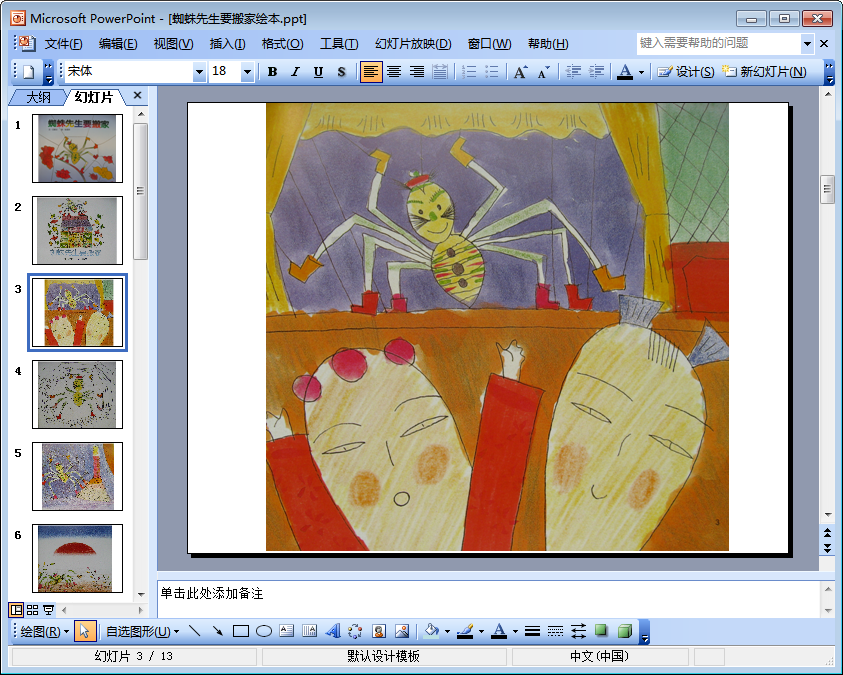Insert a vertical text box
Image resolution: width=843 pixels, height=675 pixels.
point(309,631)
